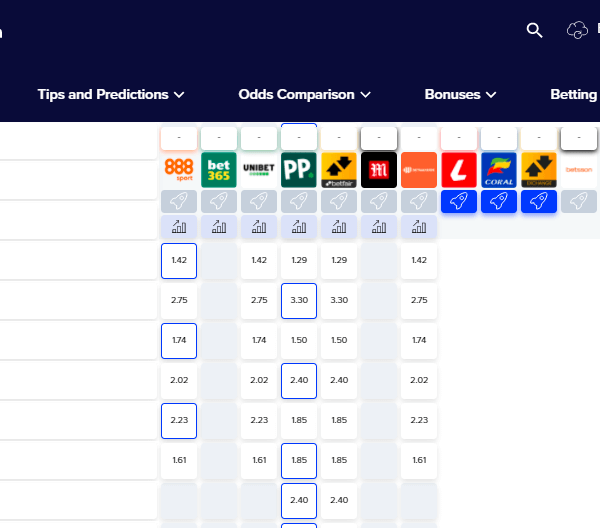This screenshot has height=528, width=600.
Task: Click the search magnifier icon
Action: 535,30
